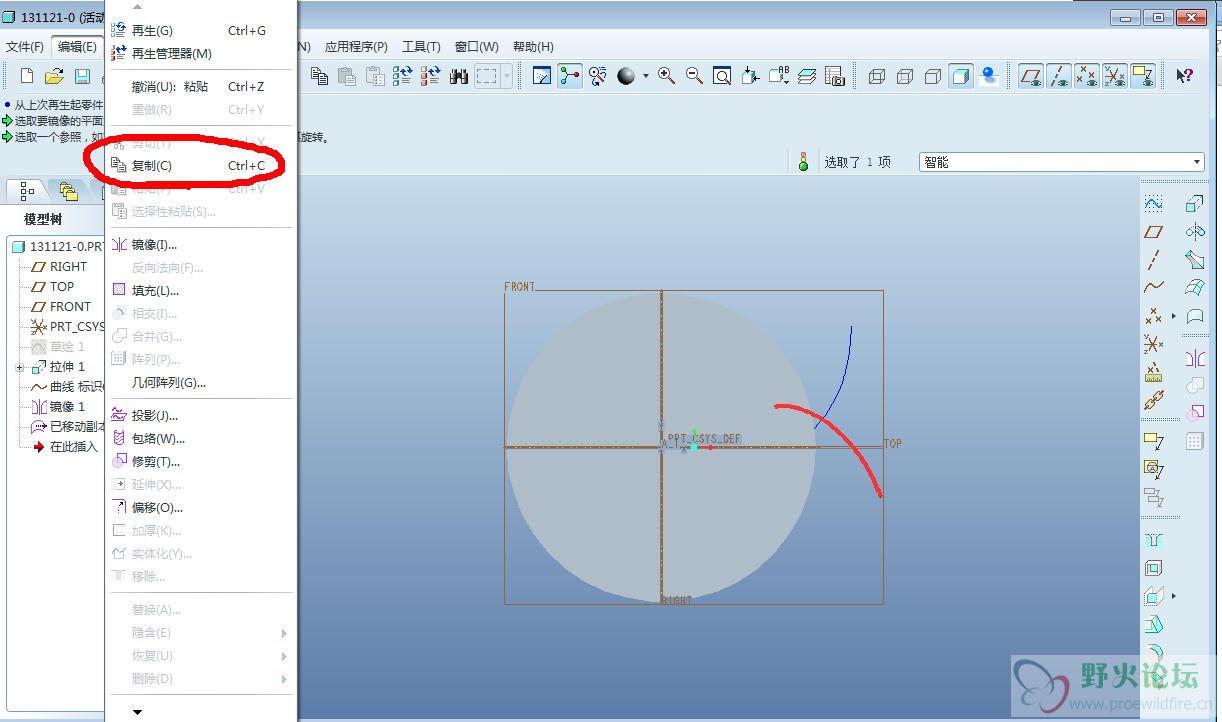Select the Datum Point tool in right toolbar
Viewport: 1222px width, 722px height.
pos(1154,316)
